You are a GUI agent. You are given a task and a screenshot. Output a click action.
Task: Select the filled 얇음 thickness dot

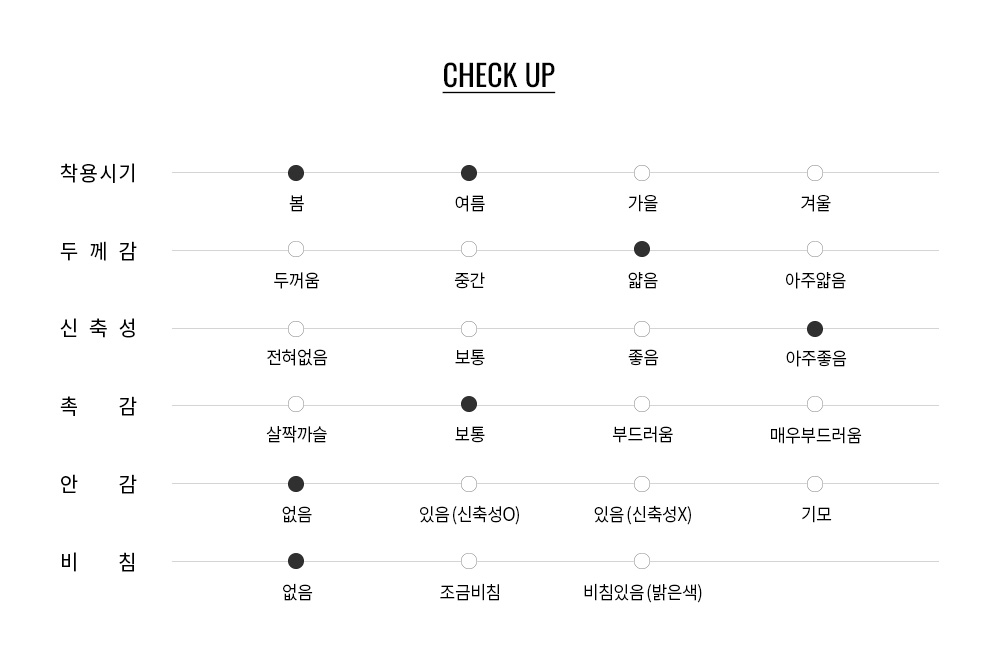(642, 249)
